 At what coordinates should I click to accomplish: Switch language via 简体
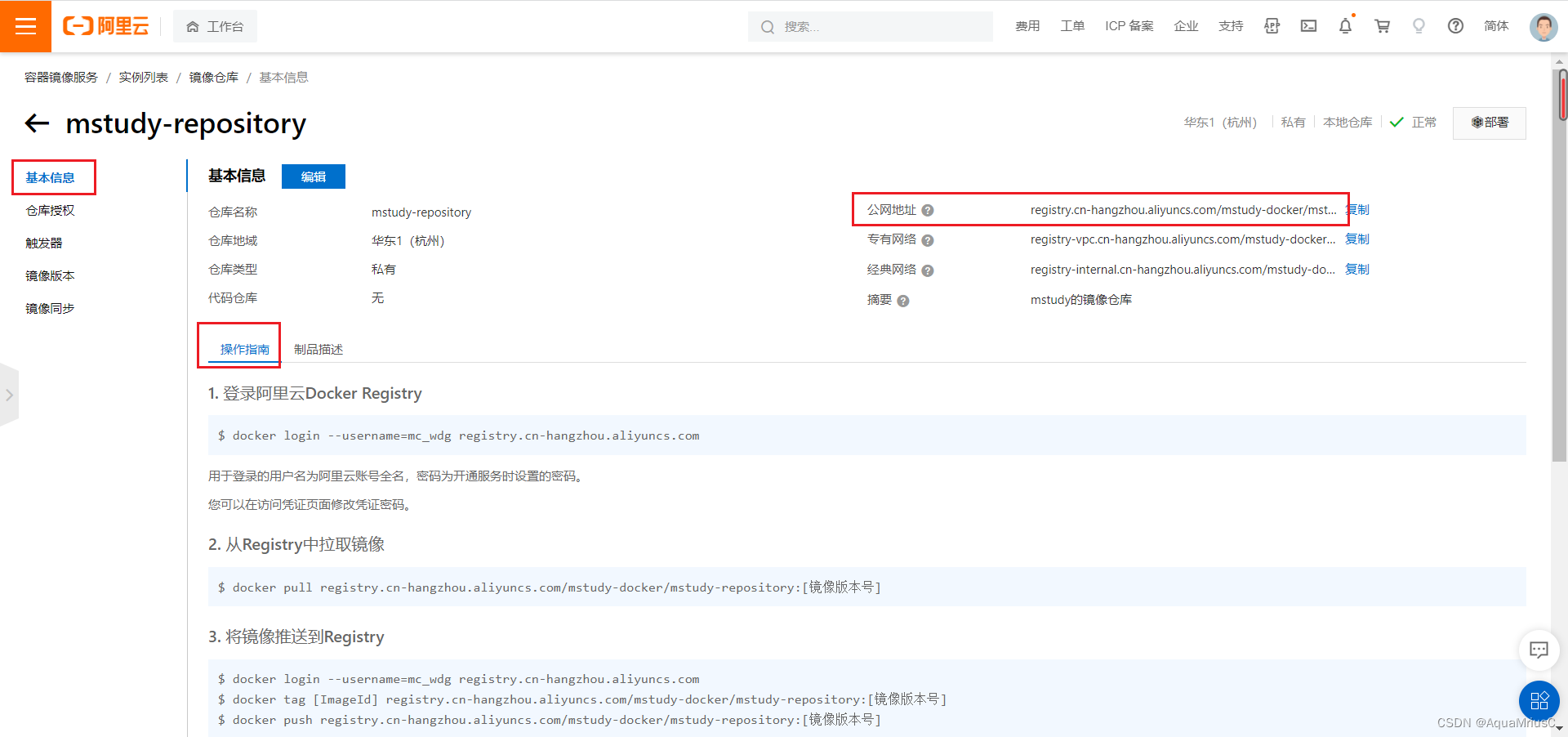[x=1496, y=26]
